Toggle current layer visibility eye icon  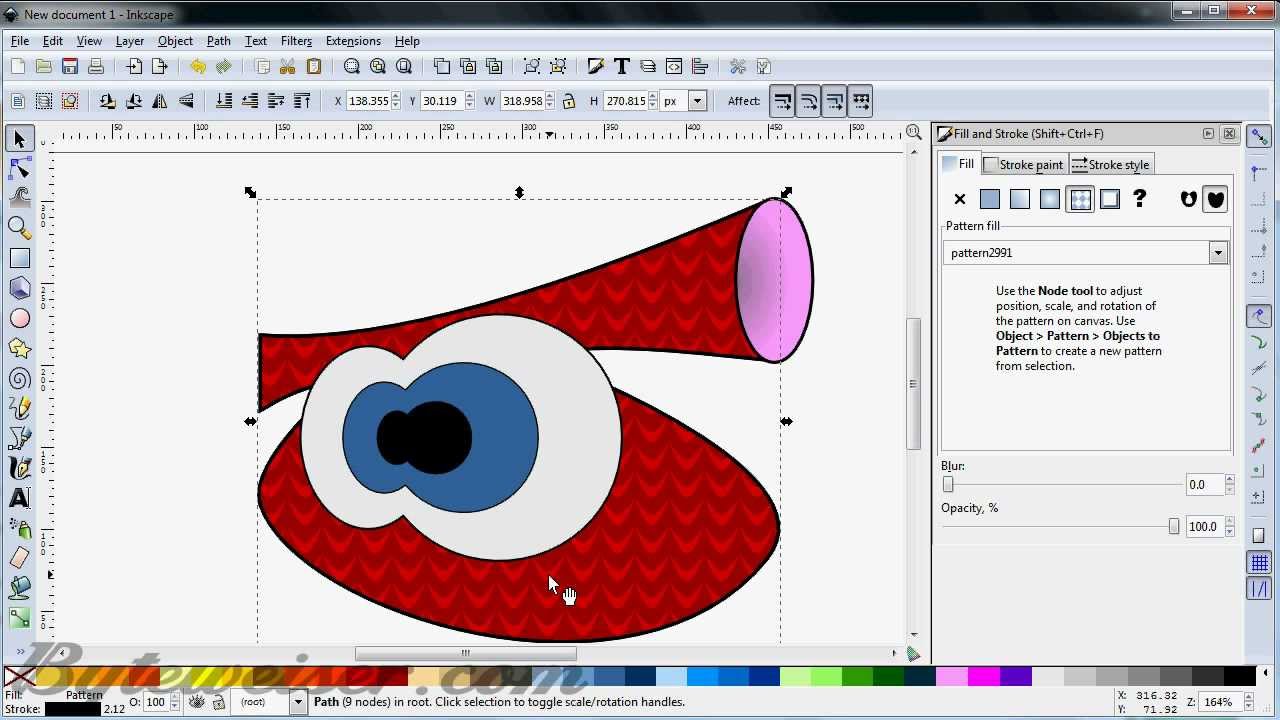[196, 702]
